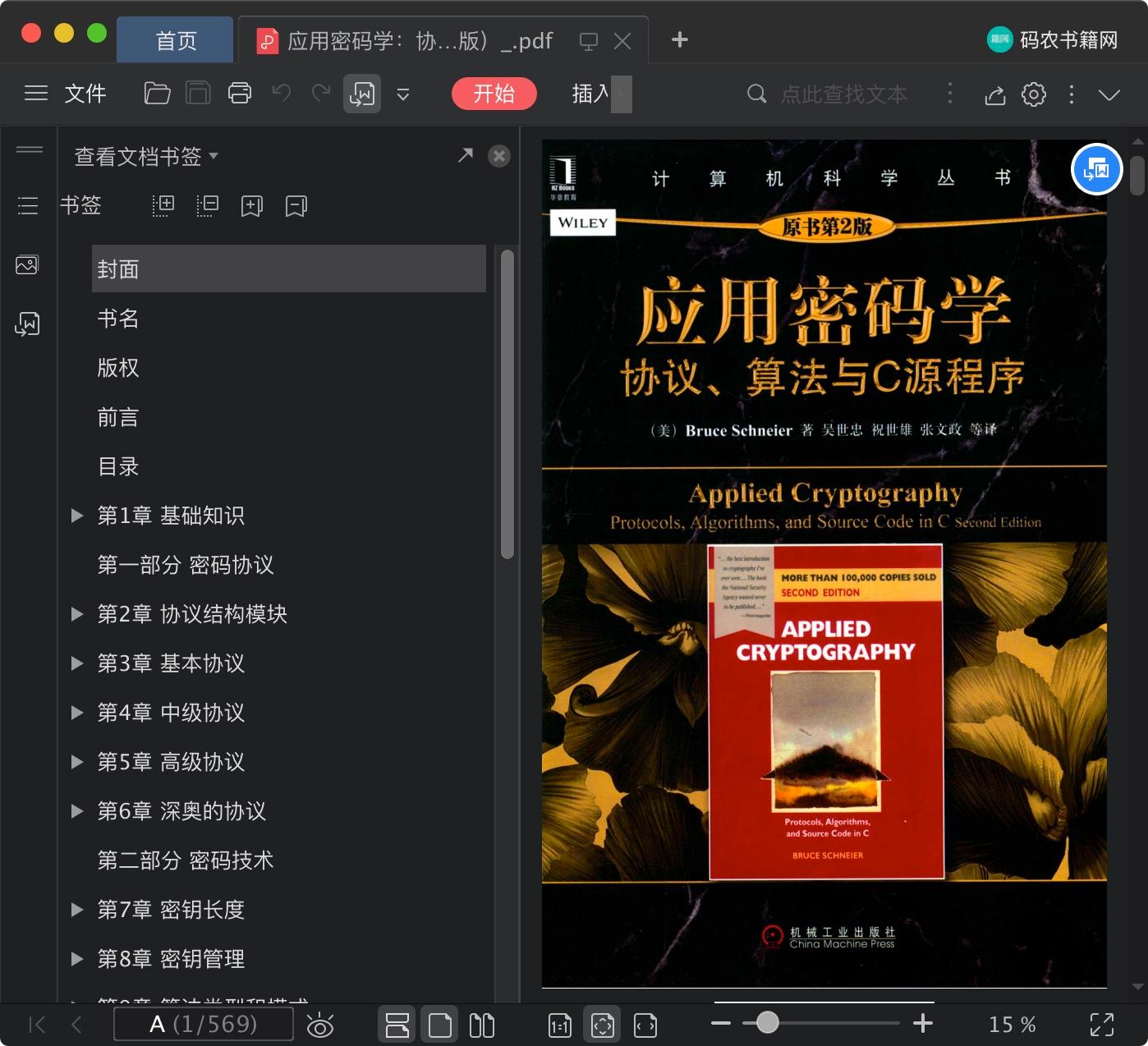Select the 版权 bookmark
The height and width of the screenshot is (1046, 1148).
(118, 368)
